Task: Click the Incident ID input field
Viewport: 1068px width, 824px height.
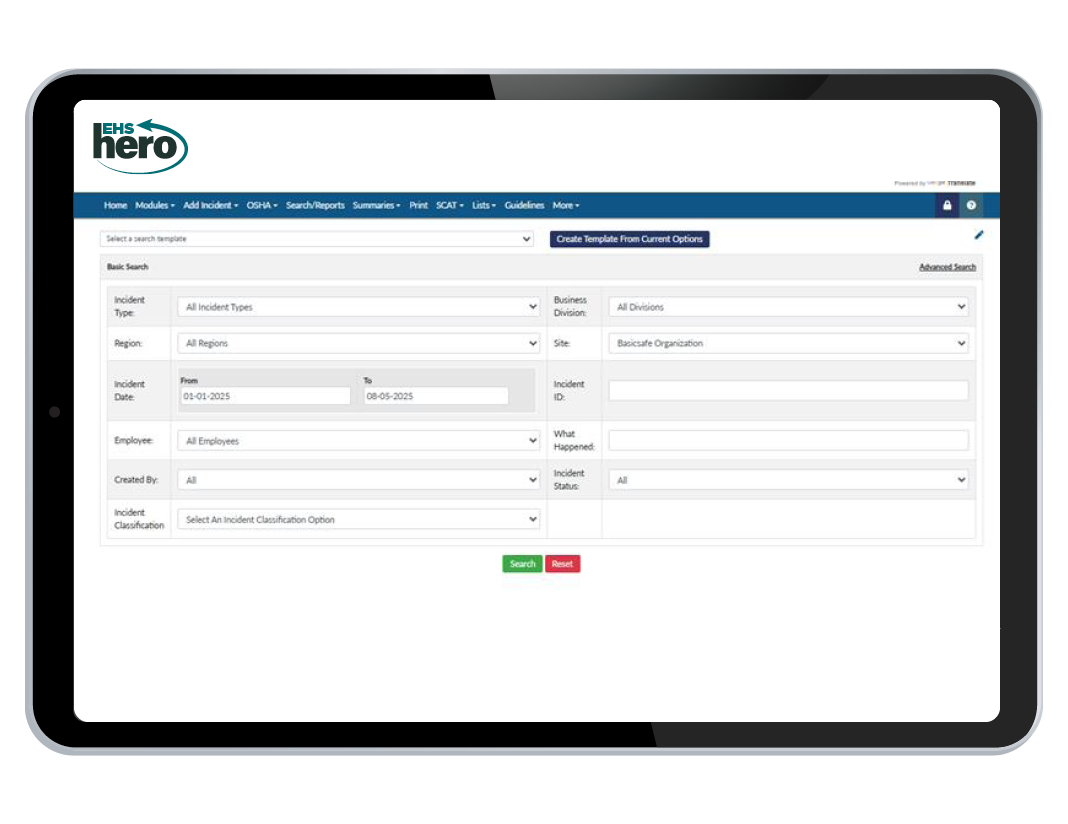Action: (789, 391)
